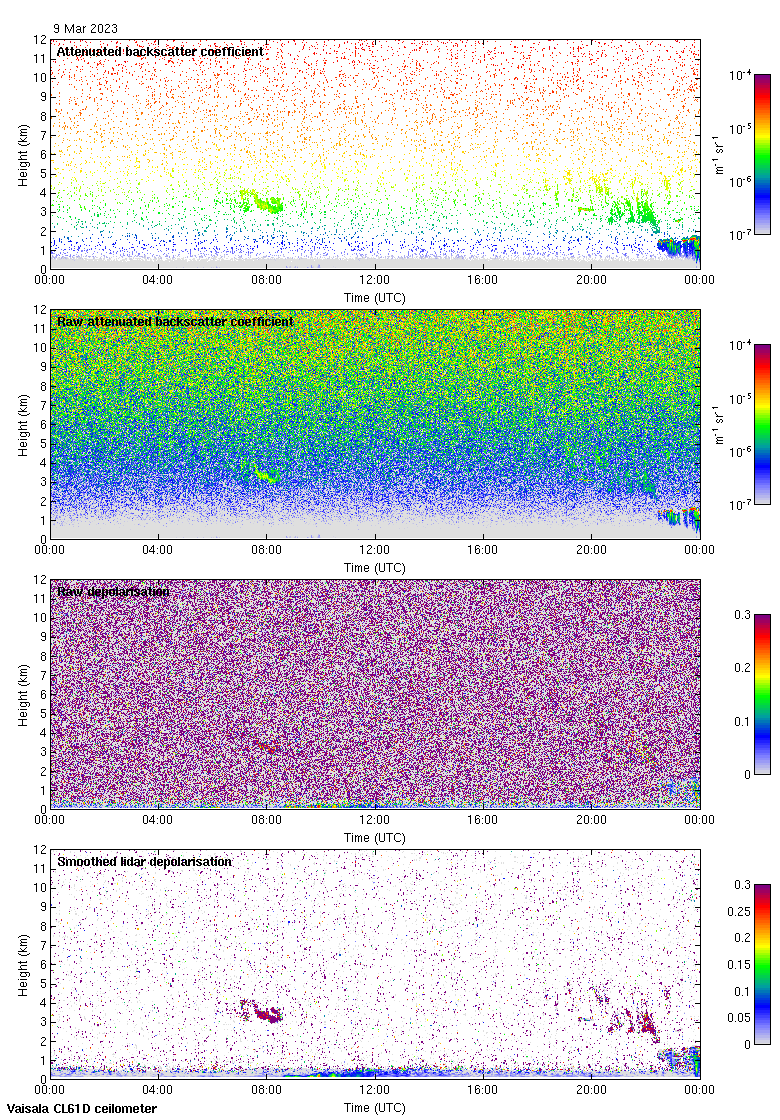Click the 10⁻⁵ label on the second colorbar
Viewport: 780px width, 1120px height.
[739, 399]
